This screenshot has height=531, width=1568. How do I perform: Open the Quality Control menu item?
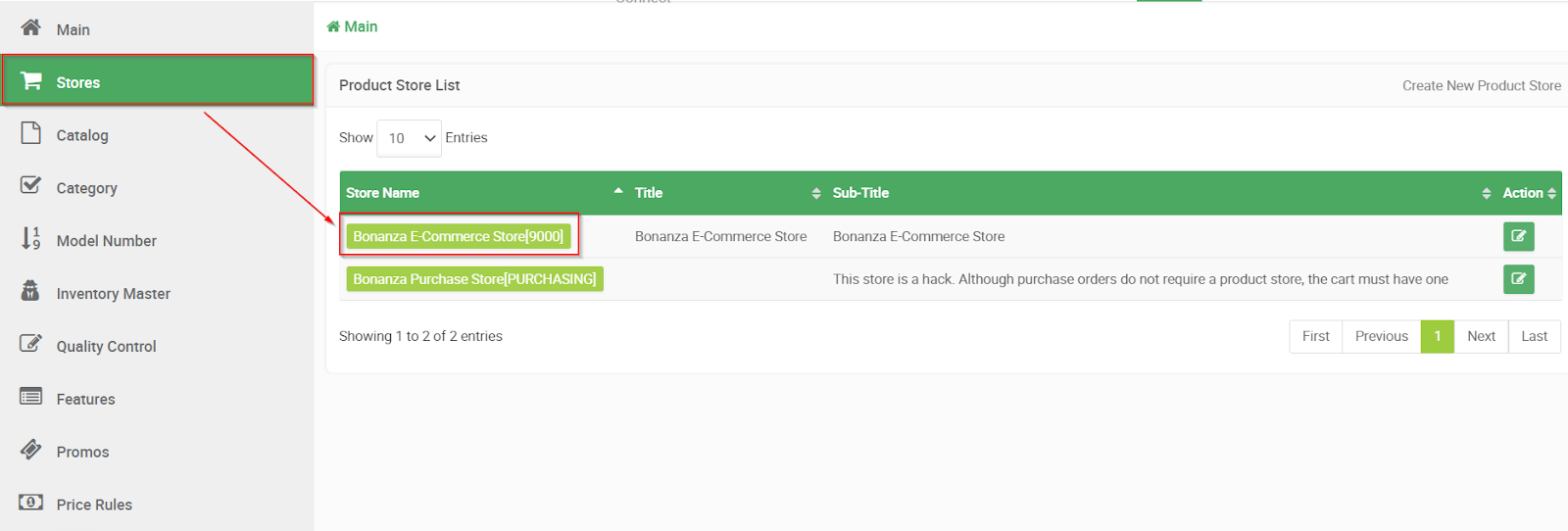click(x=157, y=347)
